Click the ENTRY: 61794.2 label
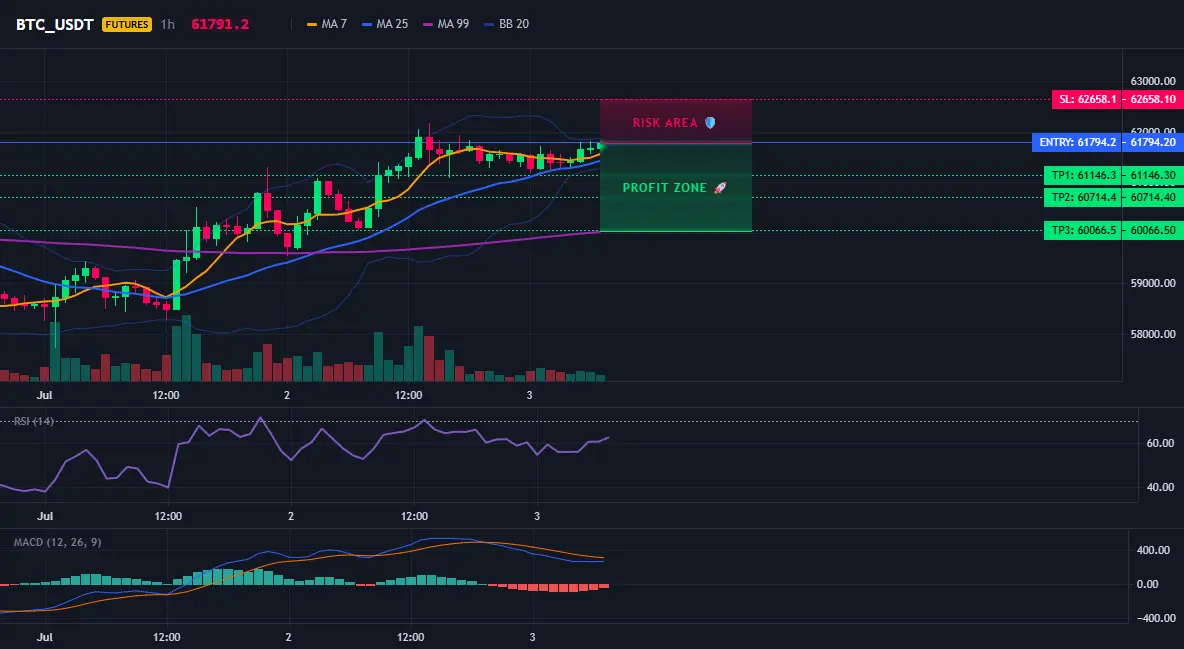 (x=1077, y=142)
